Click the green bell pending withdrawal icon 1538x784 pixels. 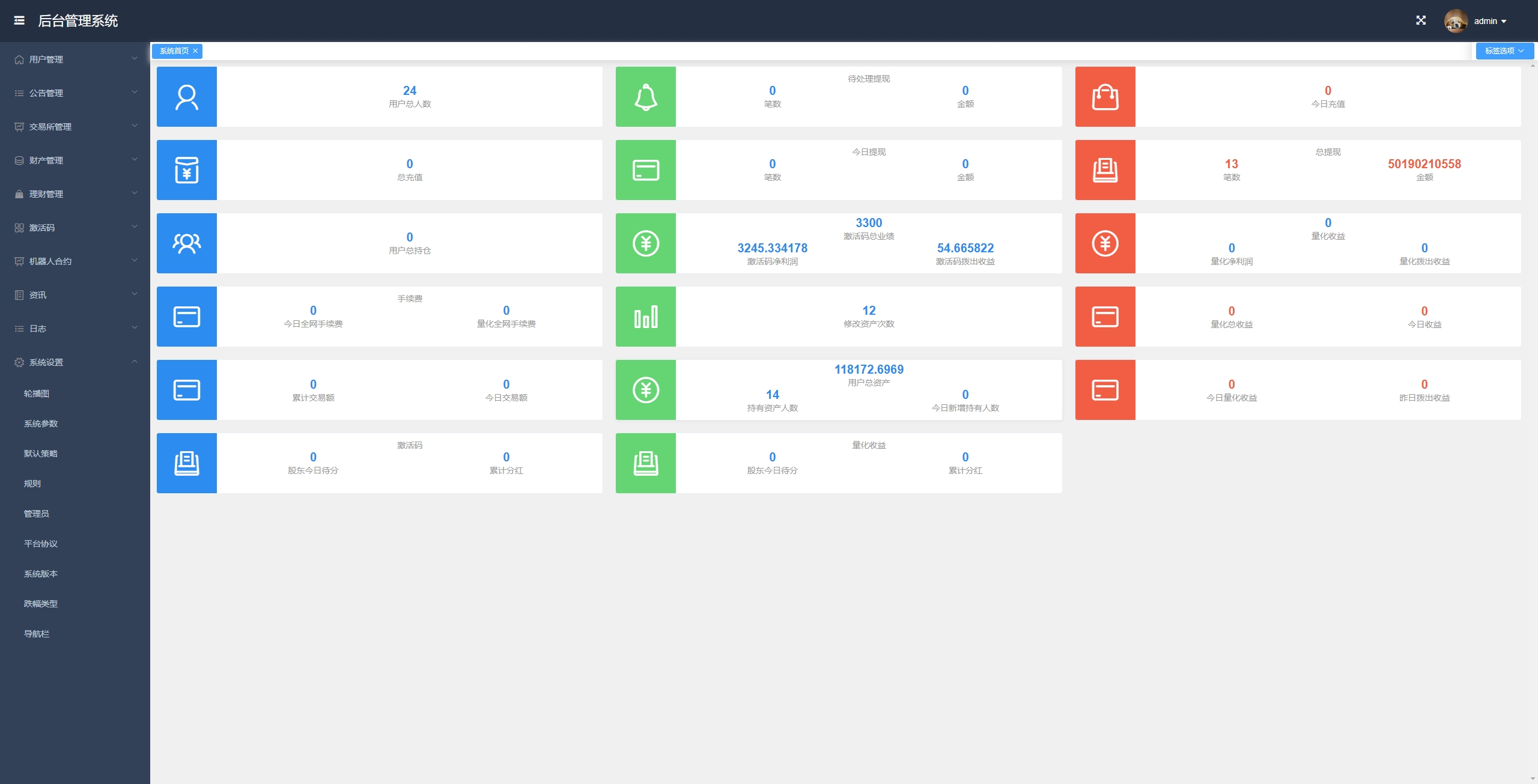(646, 97)
